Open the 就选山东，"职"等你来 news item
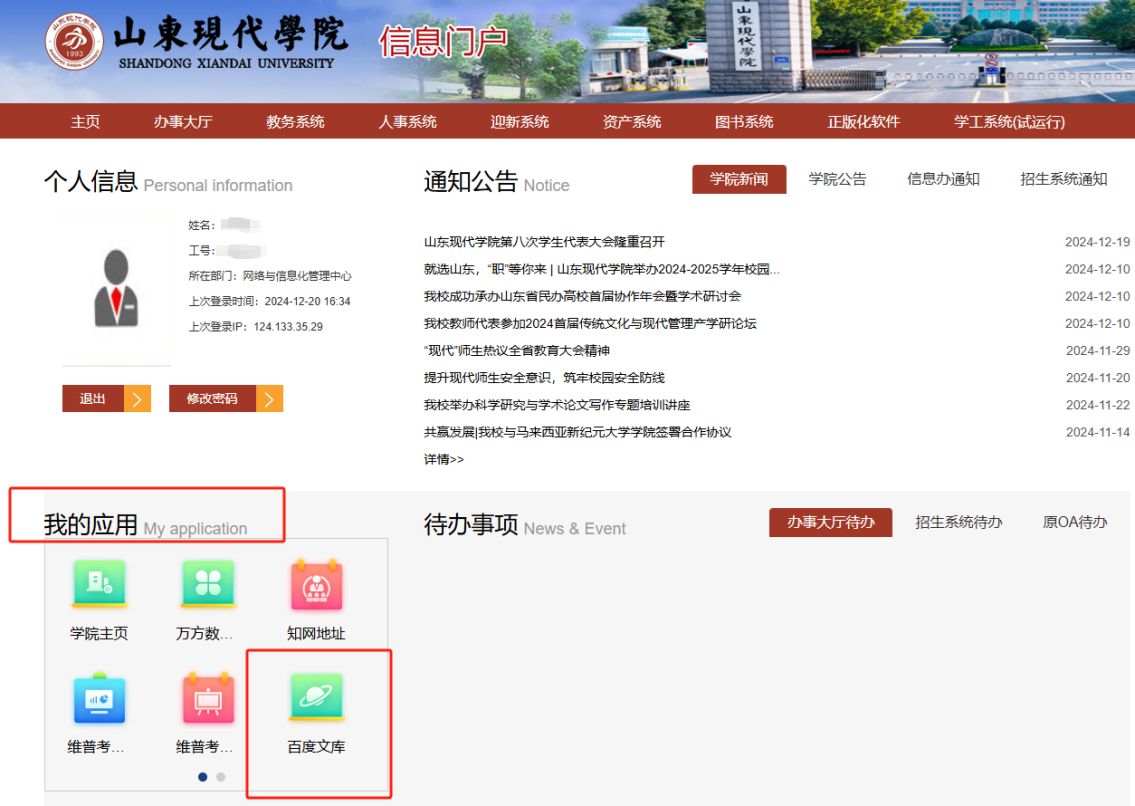This screenshot has height=806, width=1135. point(602,269)
